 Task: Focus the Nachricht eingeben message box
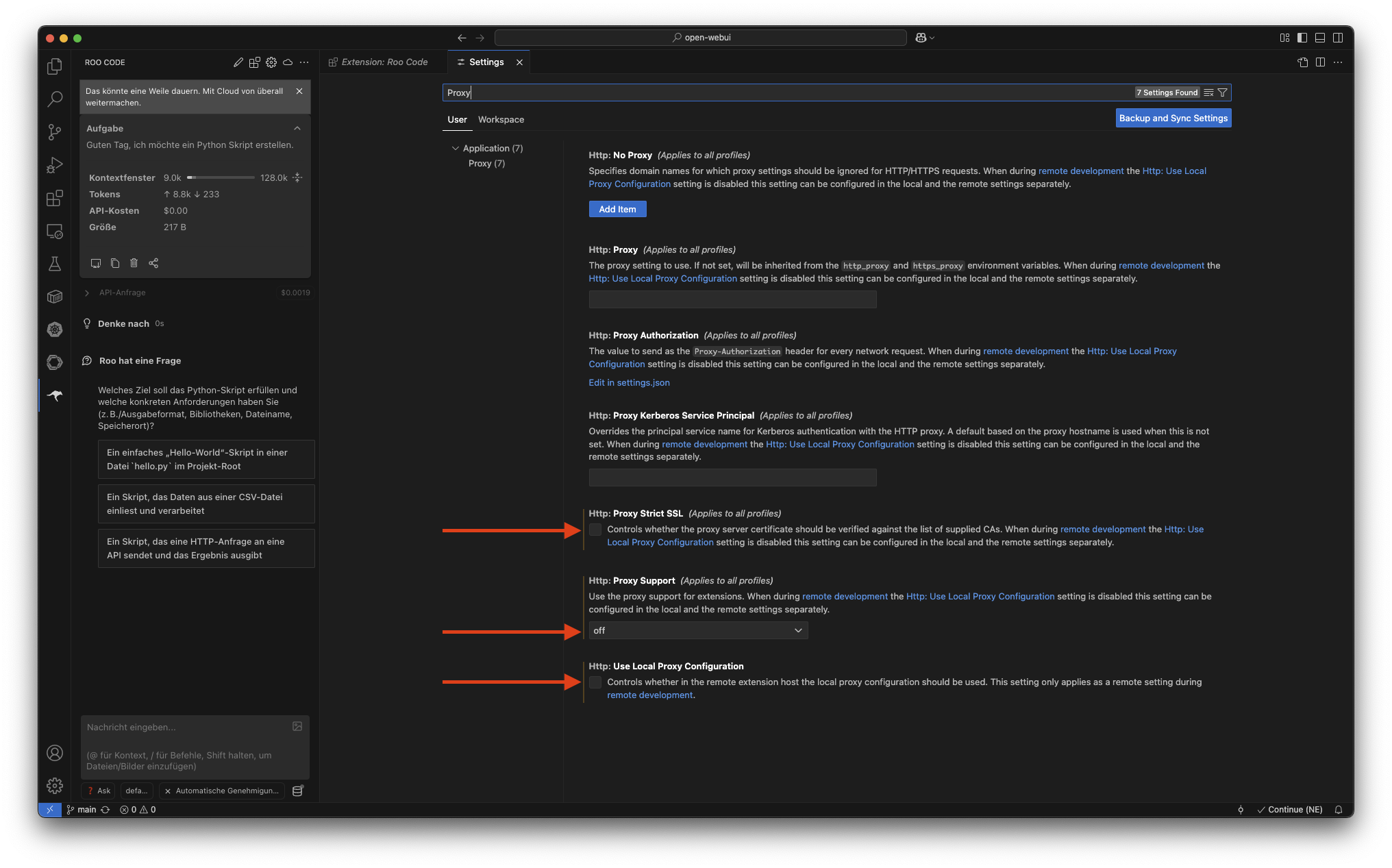195,747
